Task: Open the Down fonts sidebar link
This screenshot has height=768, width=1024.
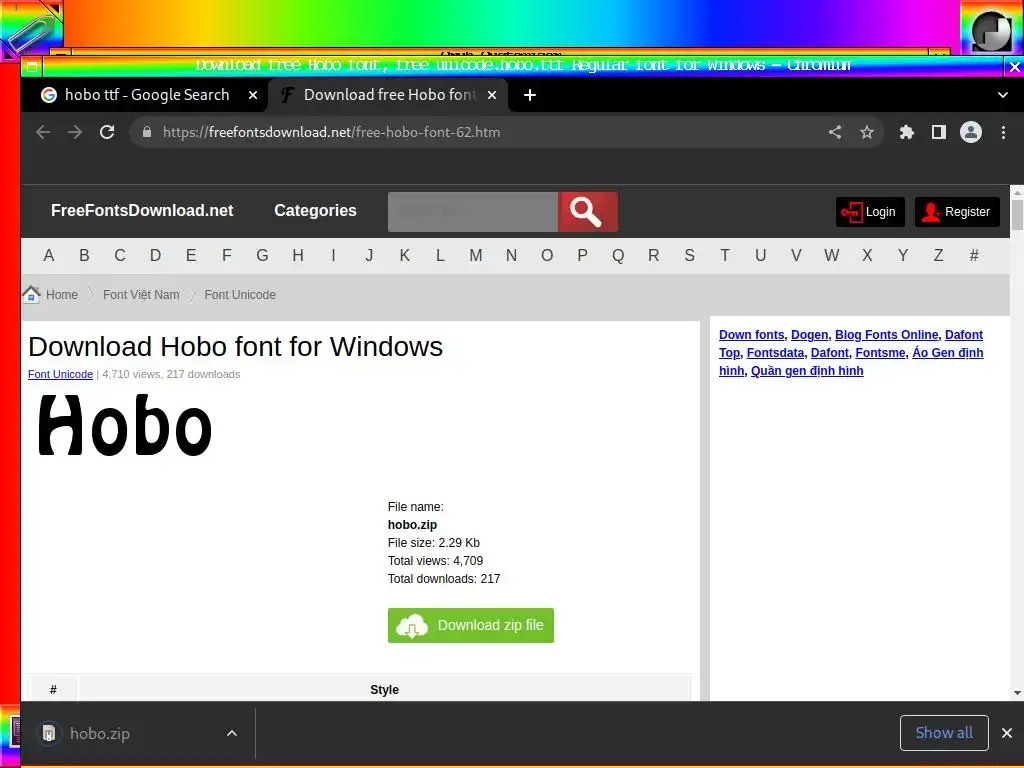Action: [751, 335]
